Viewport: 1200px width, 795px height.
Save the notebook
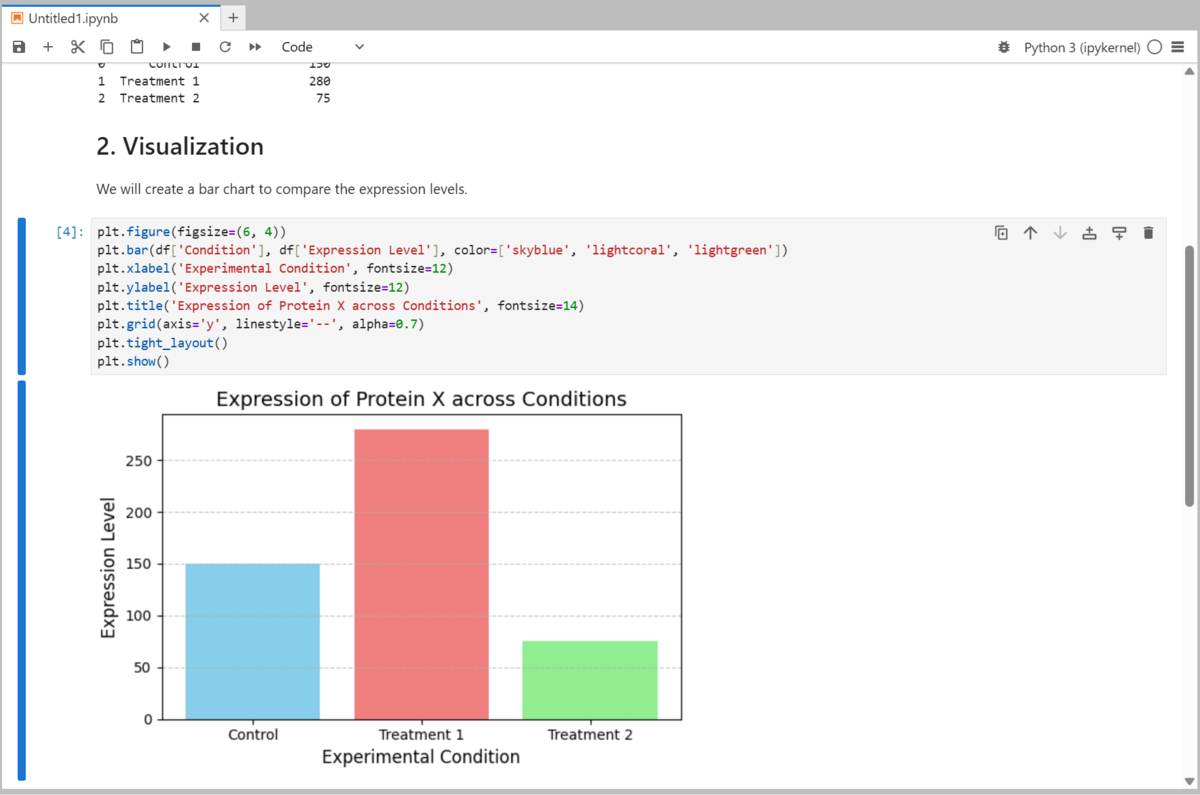18,46
